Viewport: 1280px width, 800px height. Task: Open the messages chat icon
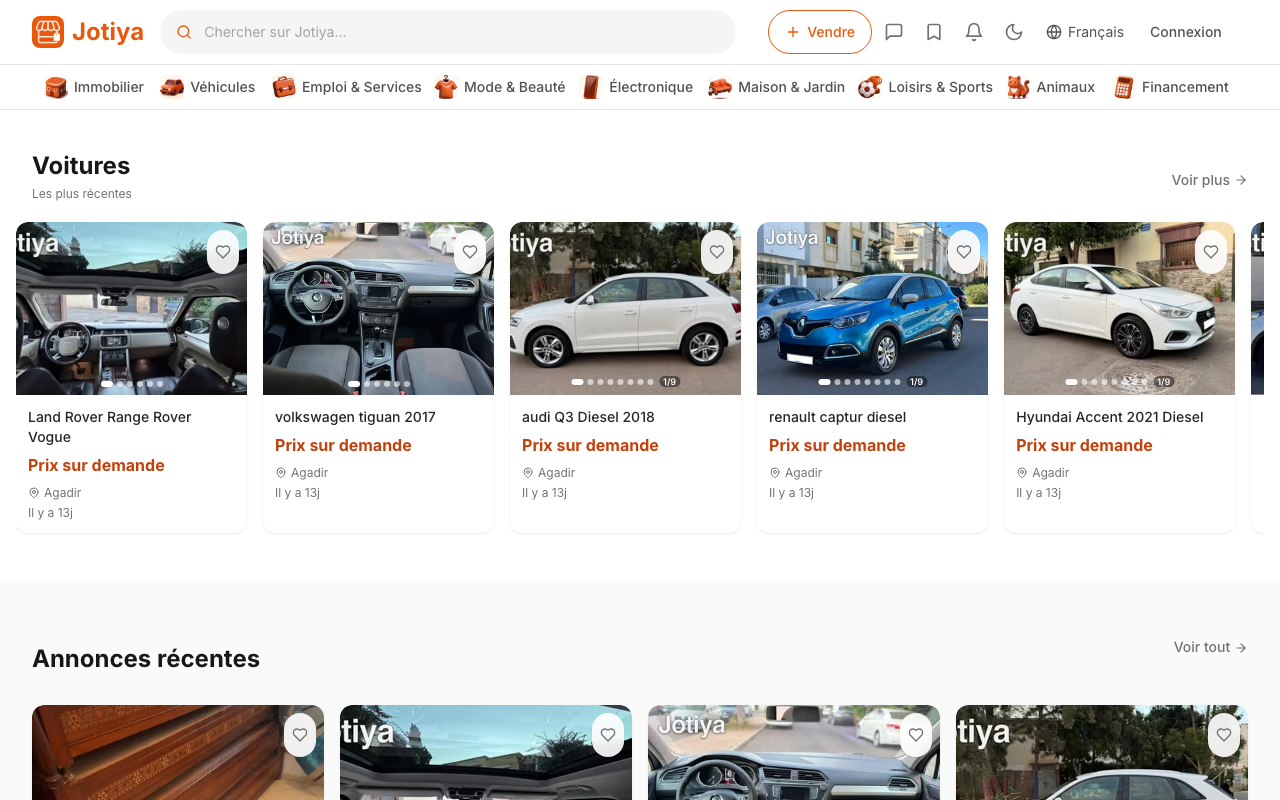[894, 32]
